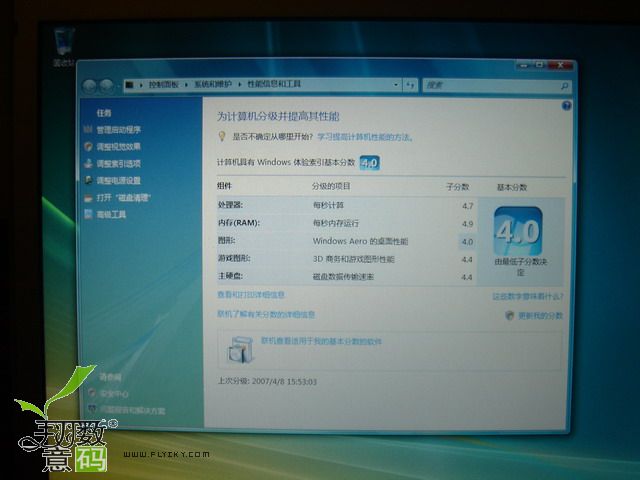Open the 联机了解有关分数的详细信息 link
Image resolution: width=640 pixels, height=480 pixels.
(x=266, y=315)
